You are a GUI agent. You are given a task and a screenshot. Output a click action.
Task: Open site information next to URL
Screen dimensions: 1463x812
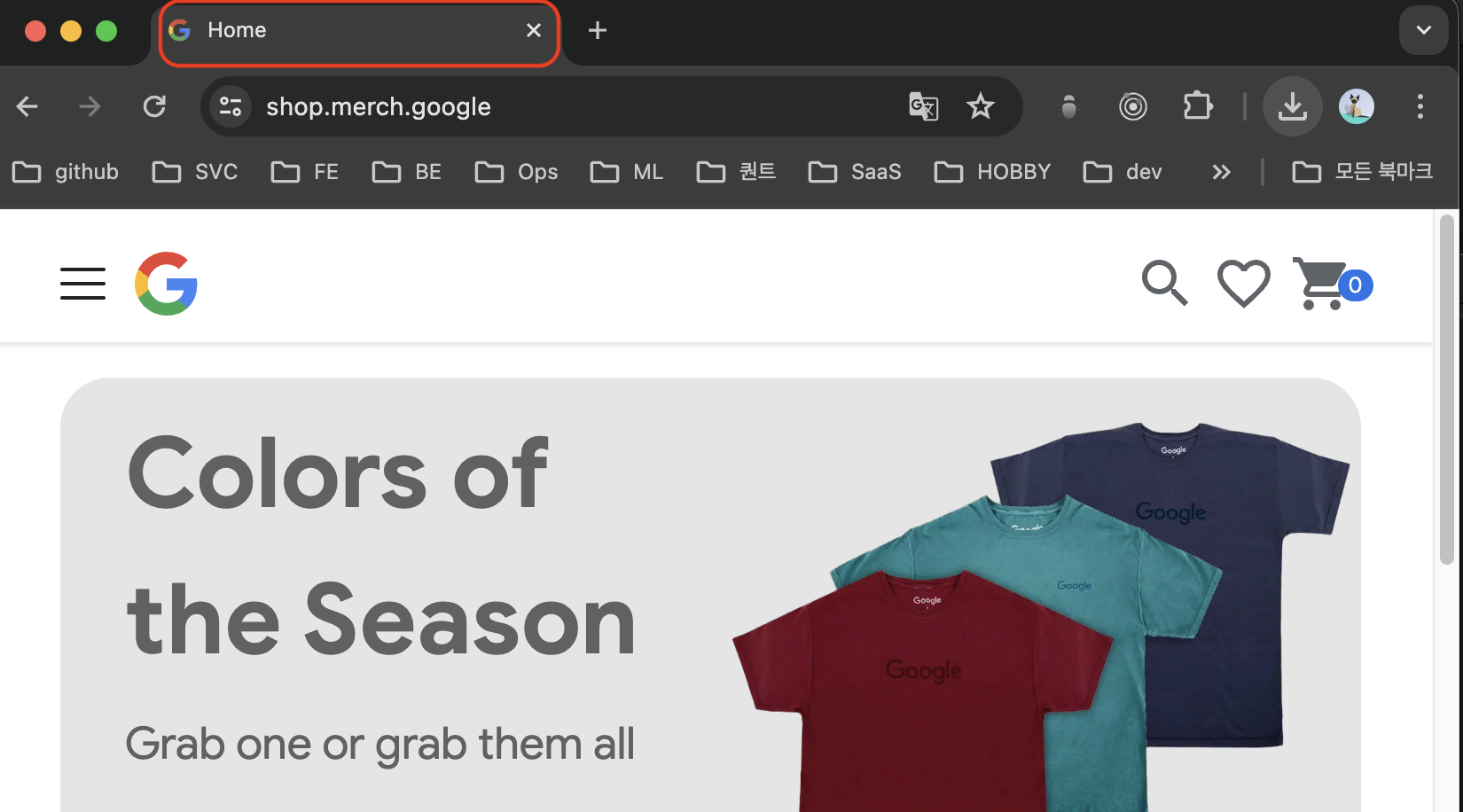click(231, 106)
